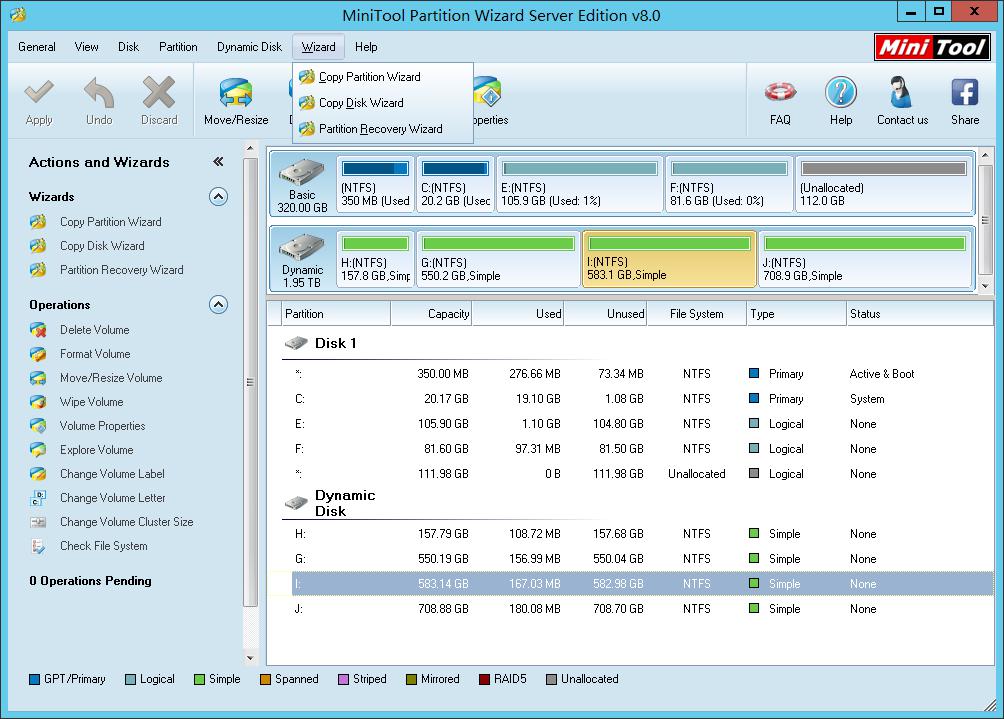Click the Facebook Share icon
Screen dimensions: 1004x719
click(x=964, y=93)
